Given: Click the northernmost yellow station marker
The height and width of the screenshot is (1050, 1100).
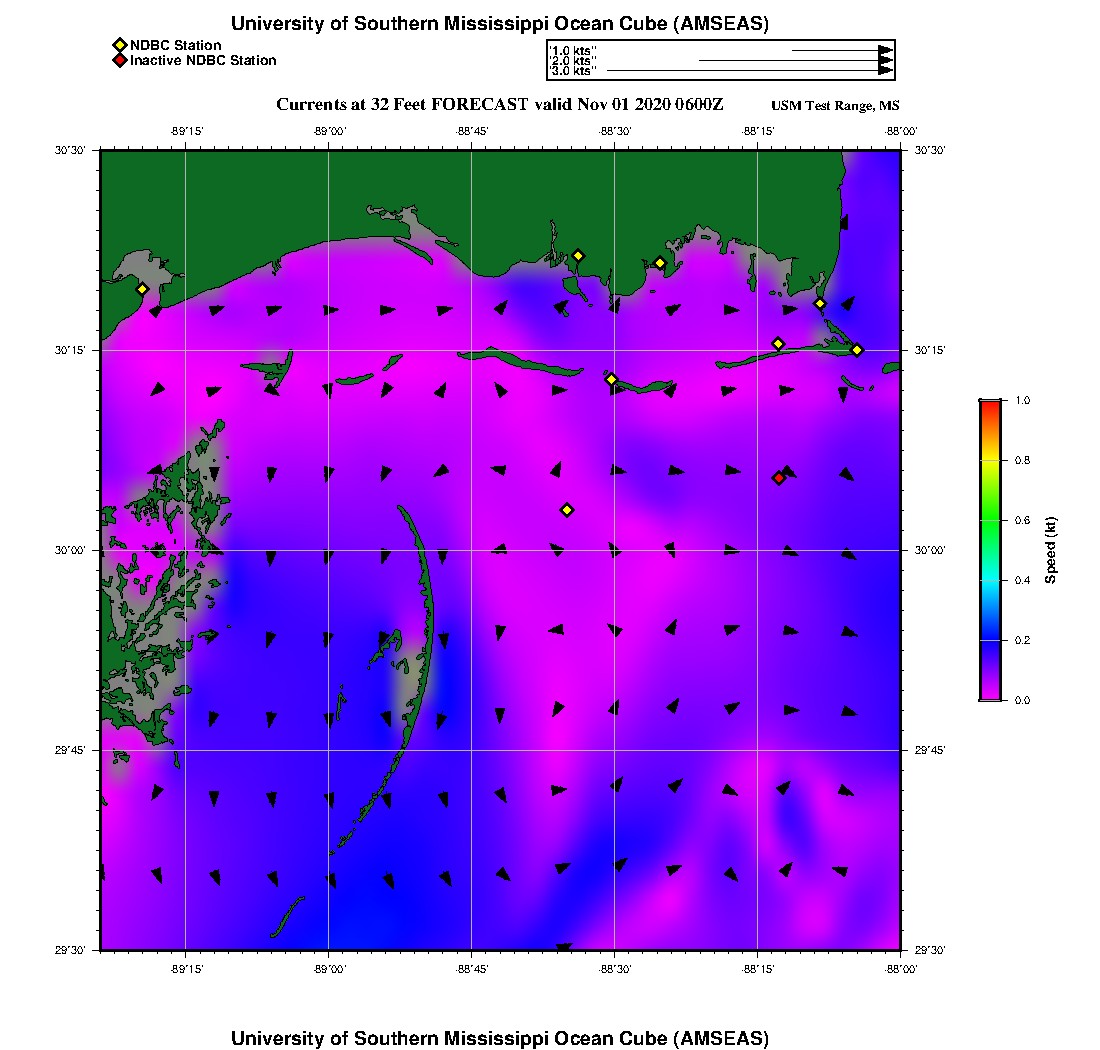Looking at the screenshot, I should click(578, 255).
